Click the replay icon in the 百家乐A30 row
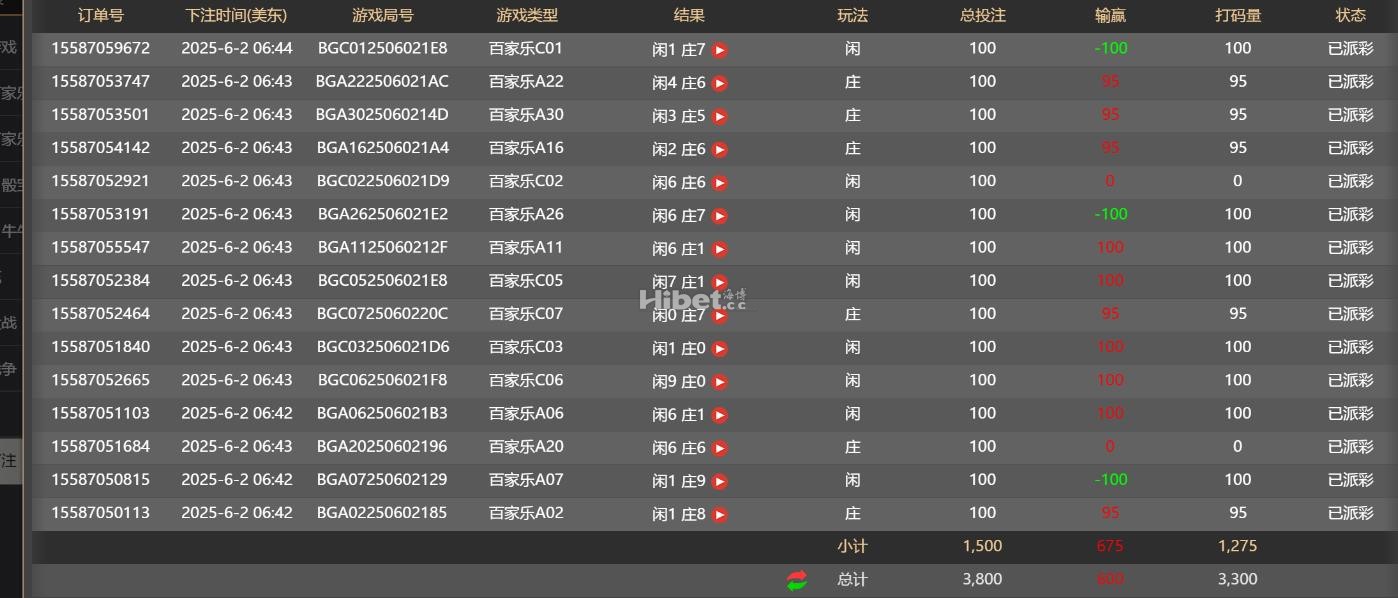 tap(719, 116)
